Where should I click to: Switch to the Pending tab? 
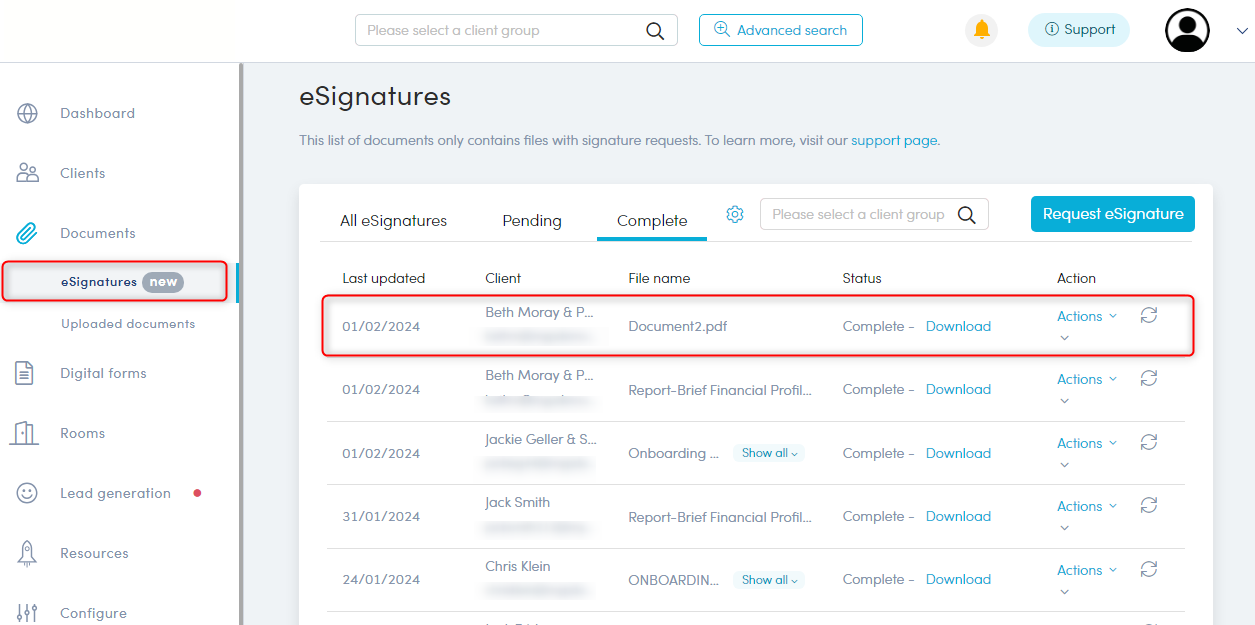532,220
